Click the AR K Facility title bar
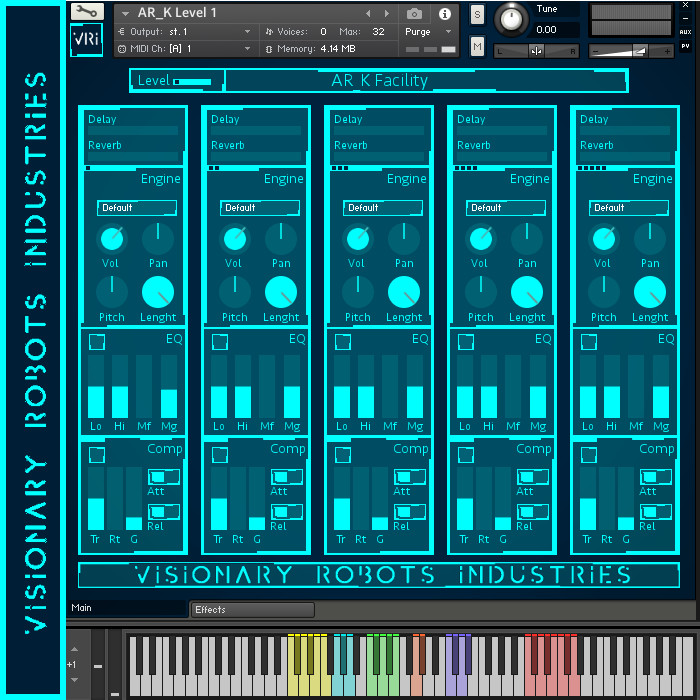Screen dimensions: 700x700 426,81
